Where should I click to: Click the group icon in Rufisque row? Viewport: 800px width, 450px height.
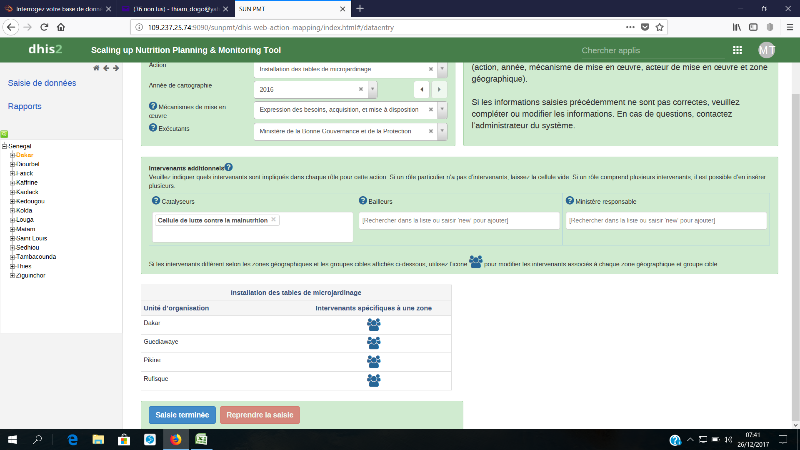pyautogui.click(x=374, y=380)
